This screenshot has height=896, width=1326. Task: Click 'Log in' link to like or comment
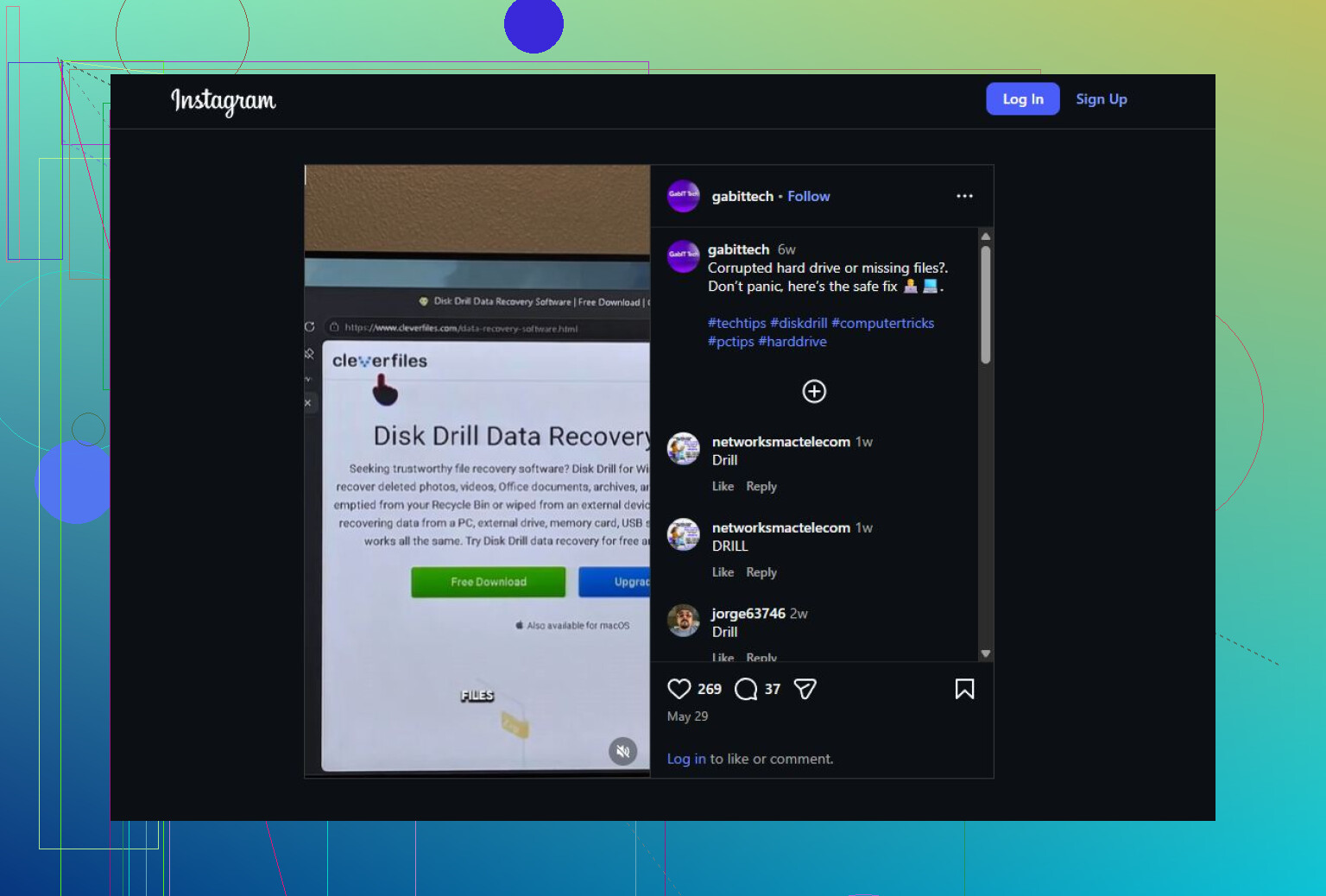click(x=686, y=759)
